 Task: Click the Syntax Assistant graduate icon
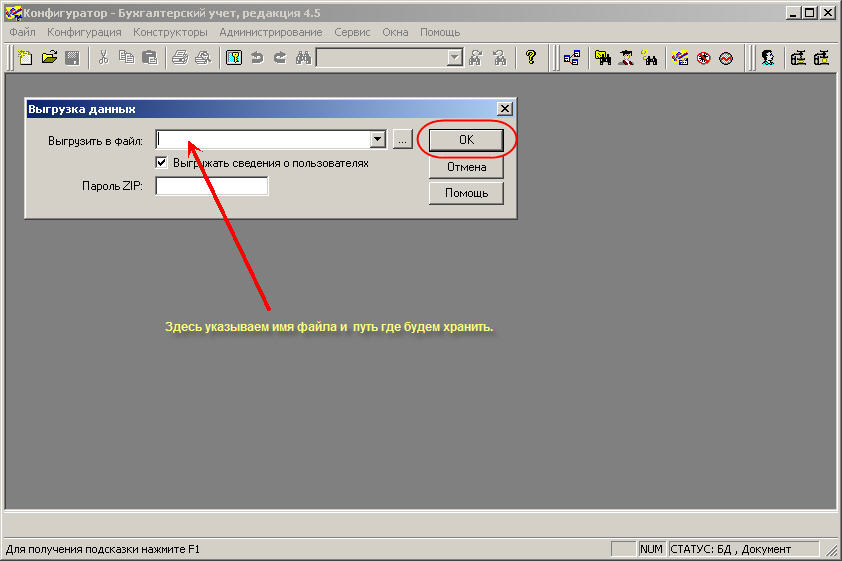pyautogui.click(x=626, y=57)
